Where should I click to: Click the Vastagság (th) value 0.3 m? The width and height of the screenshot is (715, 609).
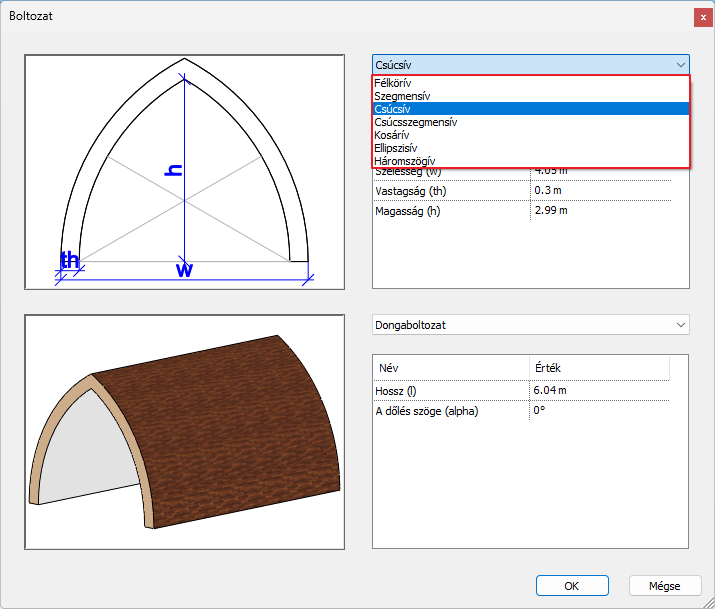point(548,190)
